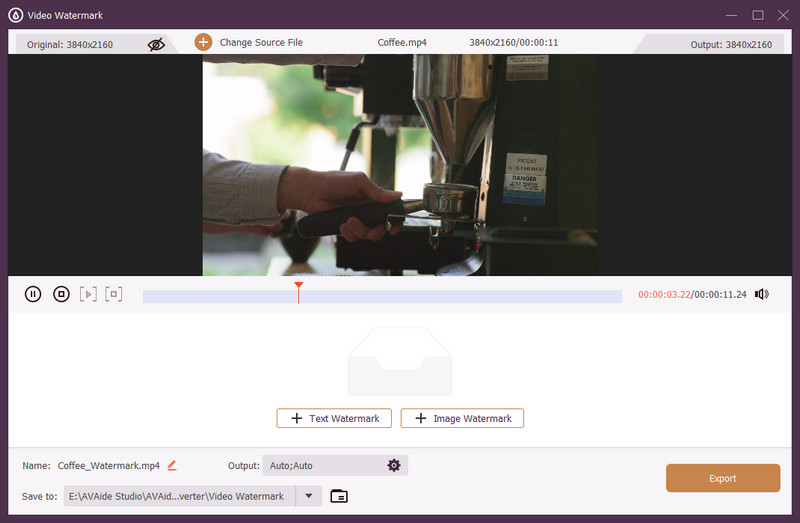Open the save folder browse icon
This screenshot has width=800, height=523.
(x=339, y=496)
